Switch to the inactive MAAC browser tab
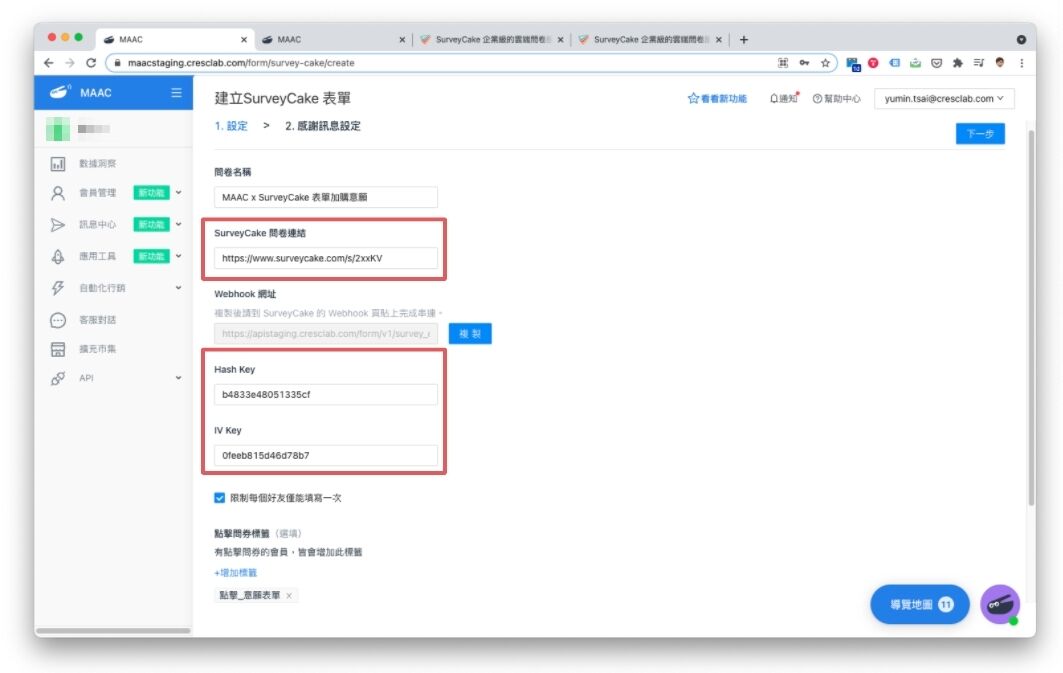 pyautogui.click(x=332, y=40)
